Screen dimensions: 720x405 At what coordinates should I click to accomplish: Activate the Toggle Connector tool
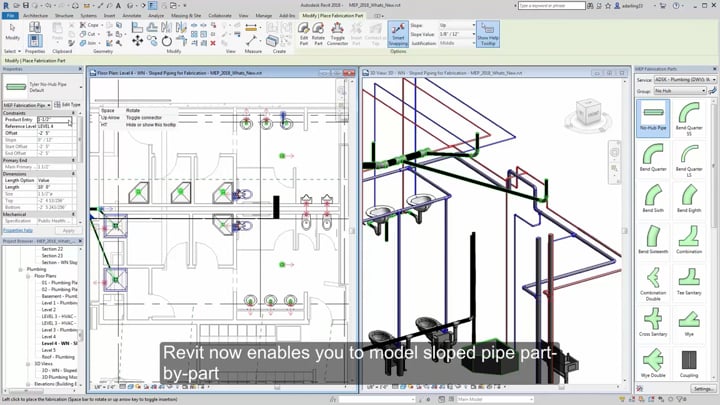pos(338,34)
